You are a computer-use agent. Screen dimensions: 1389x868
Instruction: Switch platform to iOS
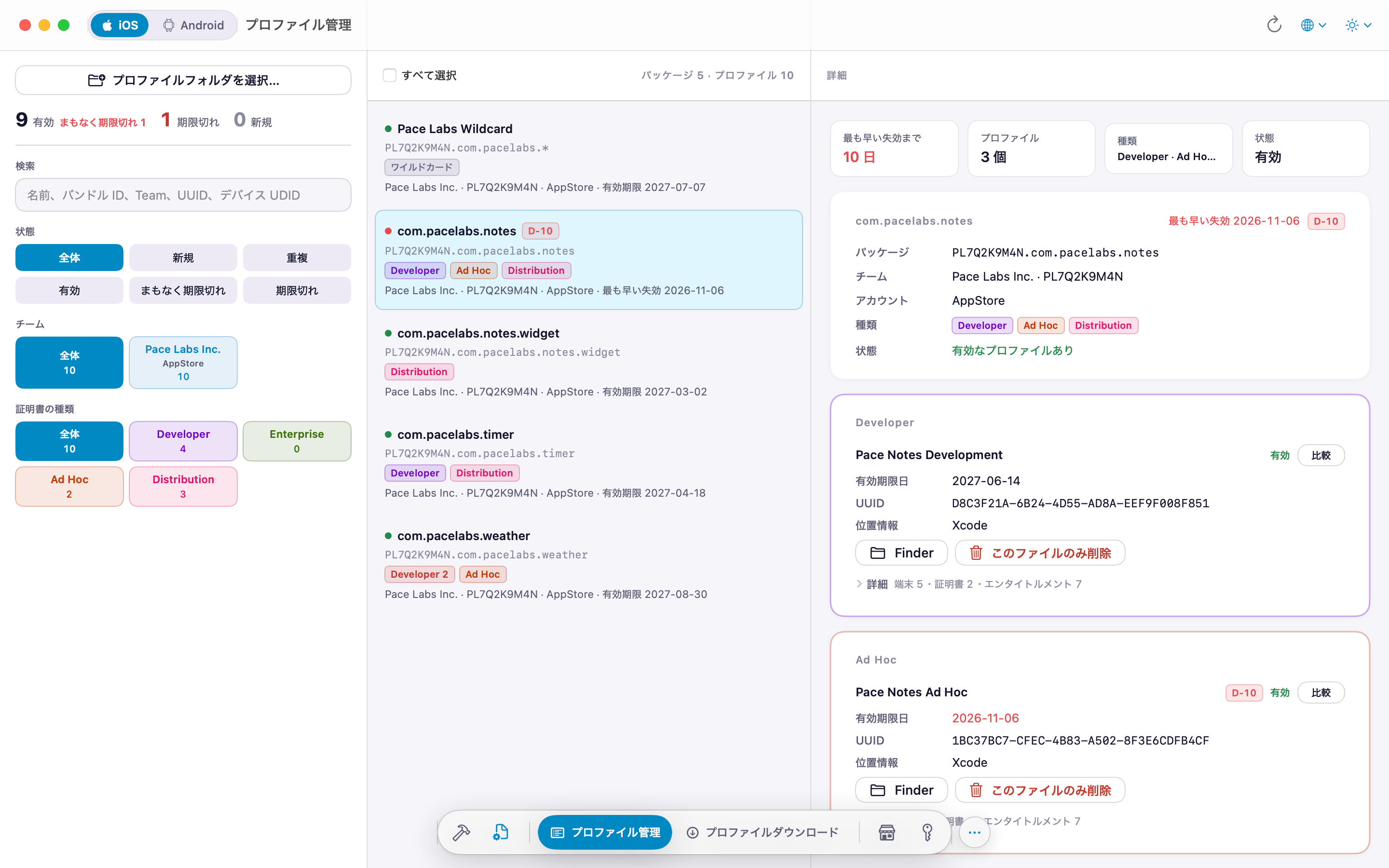[120, 25]
